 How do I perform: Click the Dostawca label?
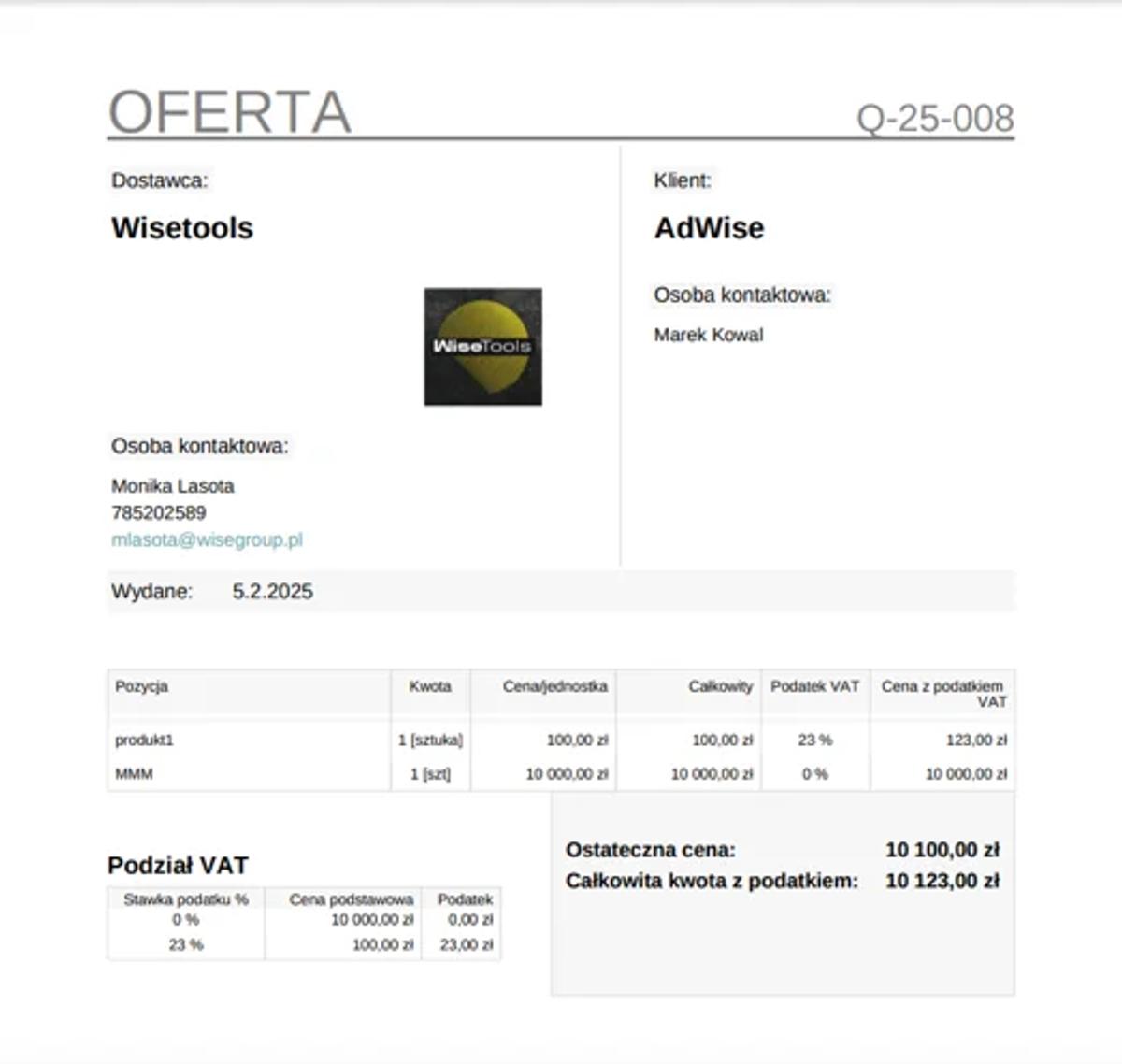160,180
